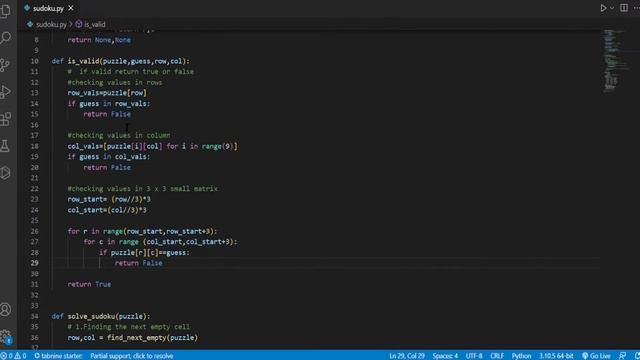Click 'def solve_sudoku(puzzle):' on line 34
The image size is (640, 360).
[101, 316]
